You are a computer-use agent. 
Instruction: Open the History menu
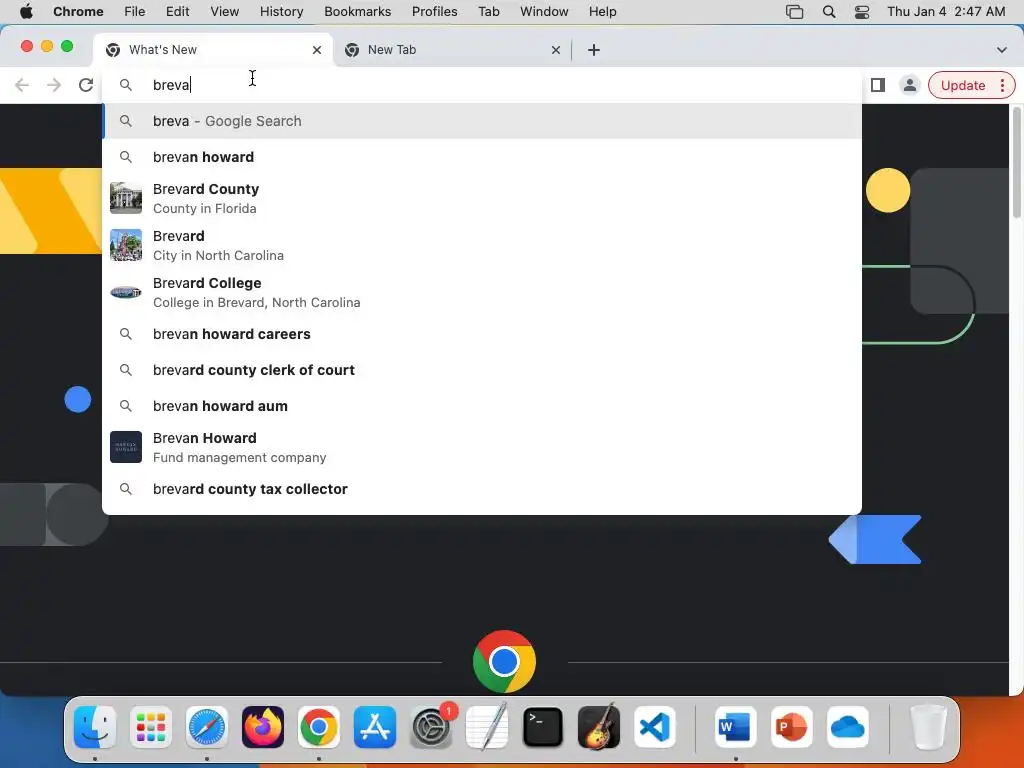point(281,12)
